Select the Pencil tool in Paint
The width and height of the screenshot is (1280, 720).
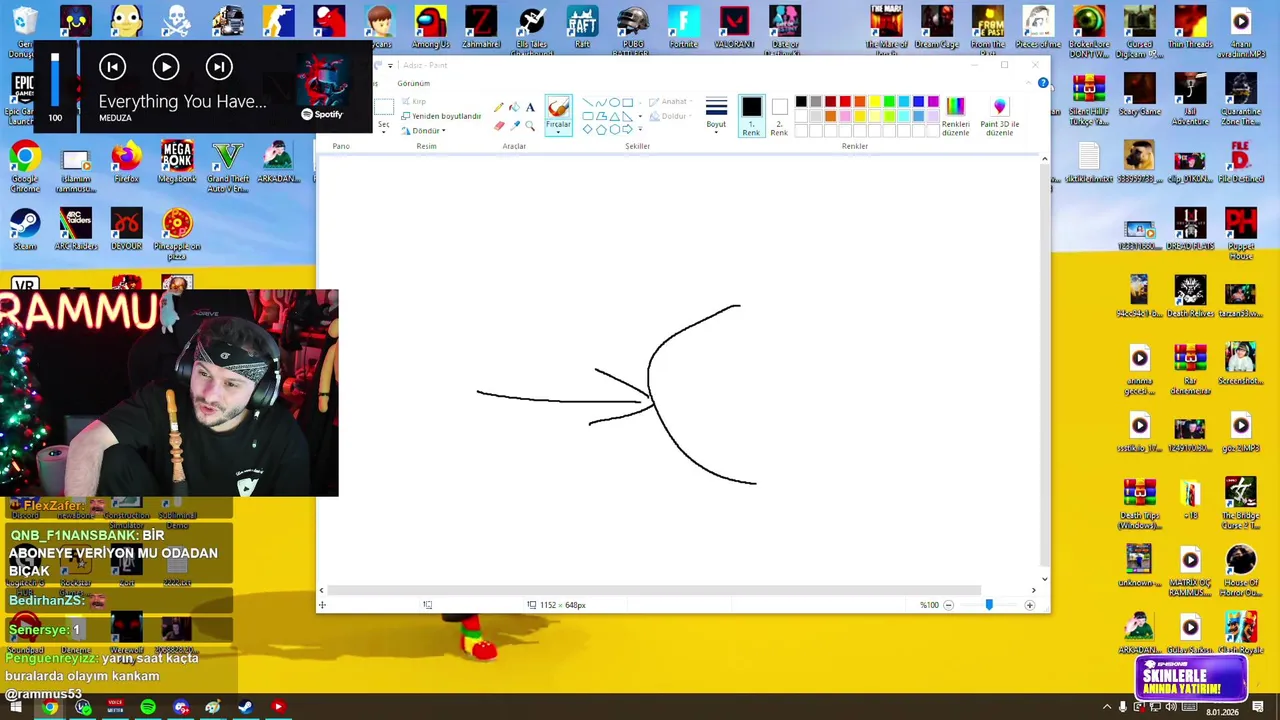tap(499, 108)
